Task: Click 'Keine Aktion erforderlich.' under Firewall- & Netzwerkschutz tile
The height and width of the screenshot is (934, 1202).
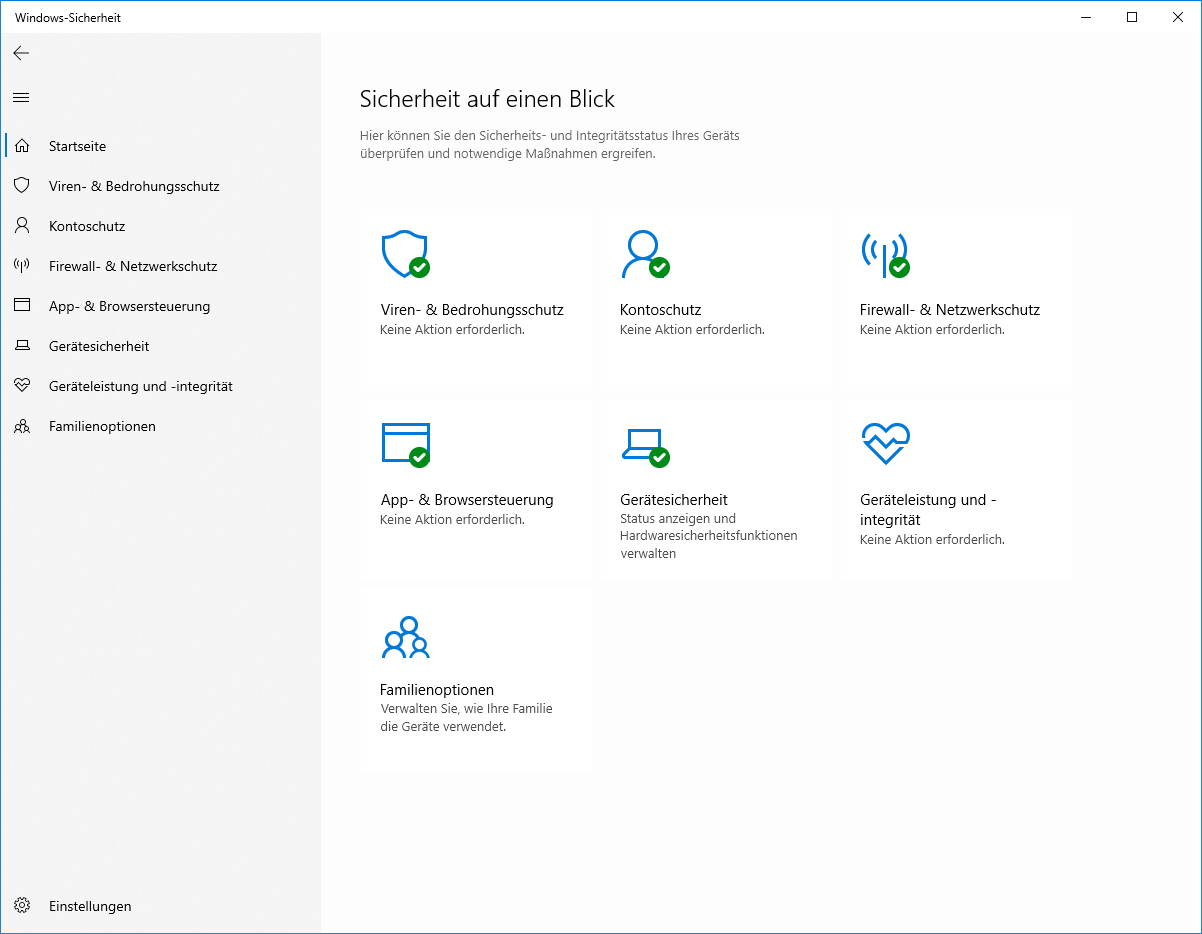Action: pyautogui.click(x=932, y=329)
